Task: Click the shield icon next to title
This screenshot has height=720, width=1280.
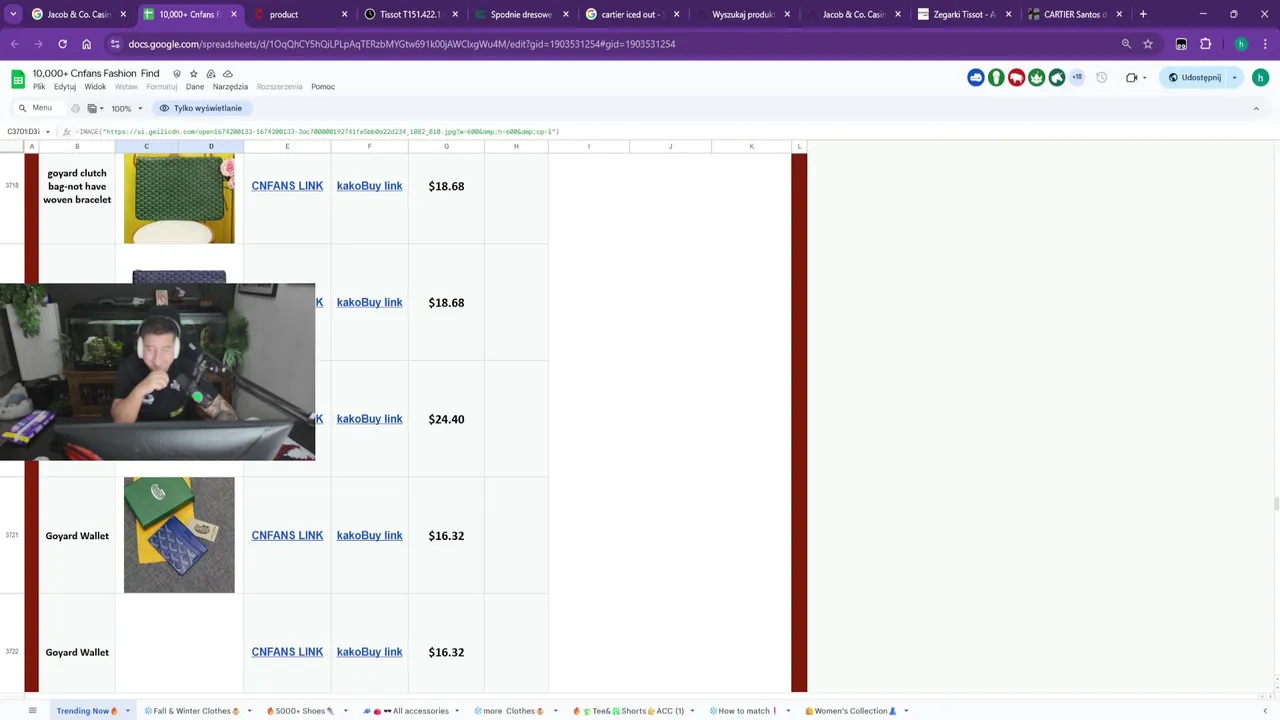Action: [177, 74]
